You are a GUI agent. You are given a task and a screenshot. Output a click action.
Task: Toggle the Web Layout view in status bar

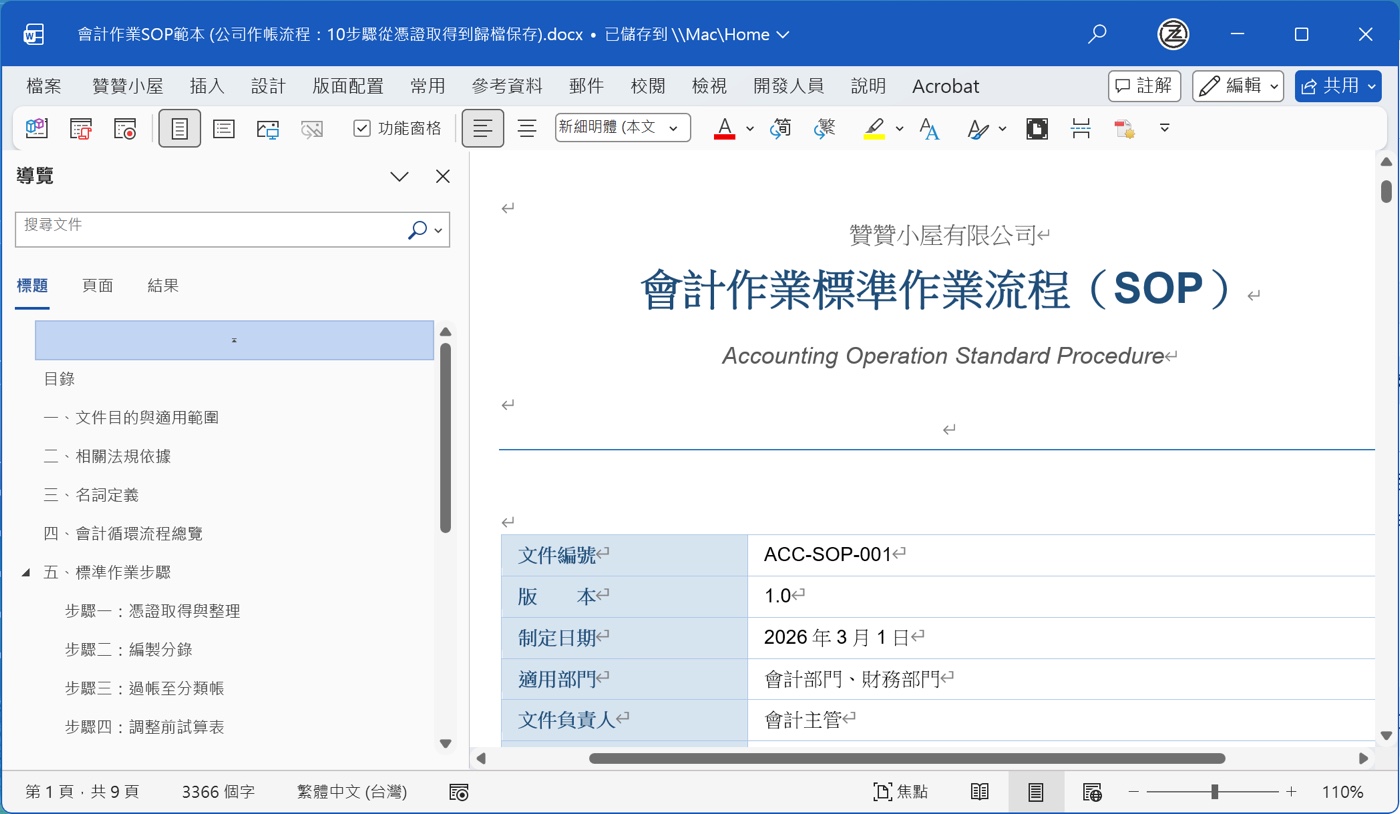(x=1092, y=791)
